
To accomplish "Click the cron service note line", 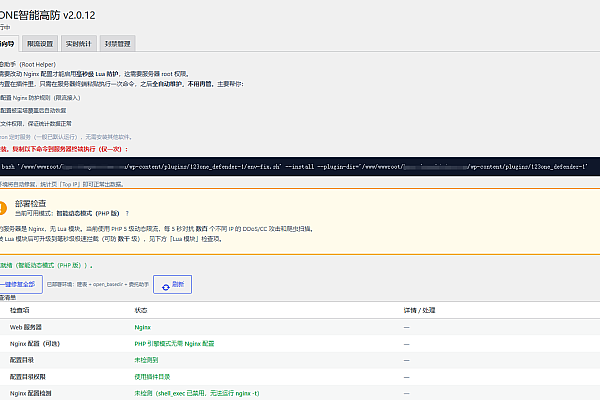I will [66, 137].
